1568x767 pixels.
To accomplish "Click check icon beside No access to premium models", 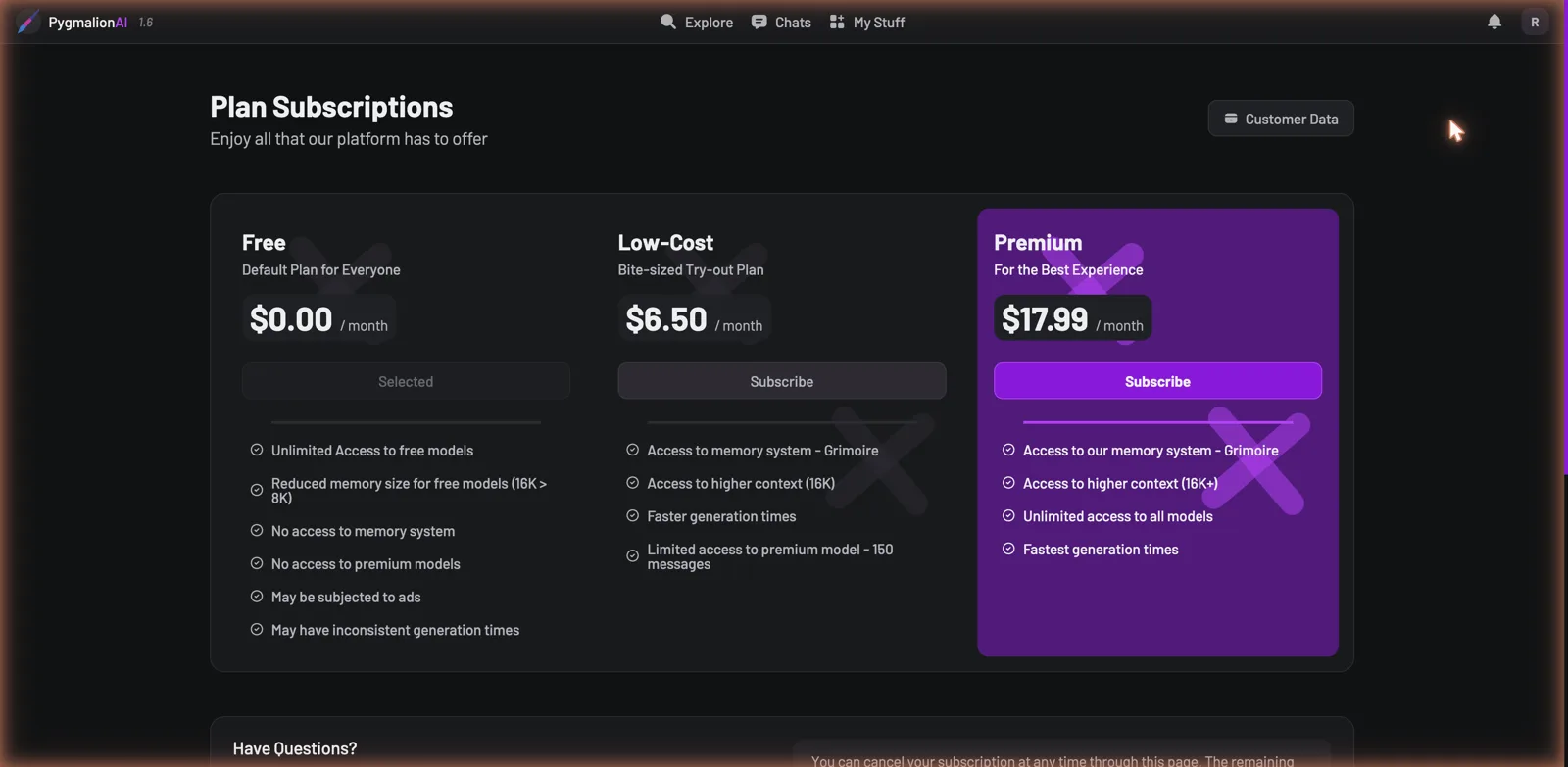I will click(257, 563).
